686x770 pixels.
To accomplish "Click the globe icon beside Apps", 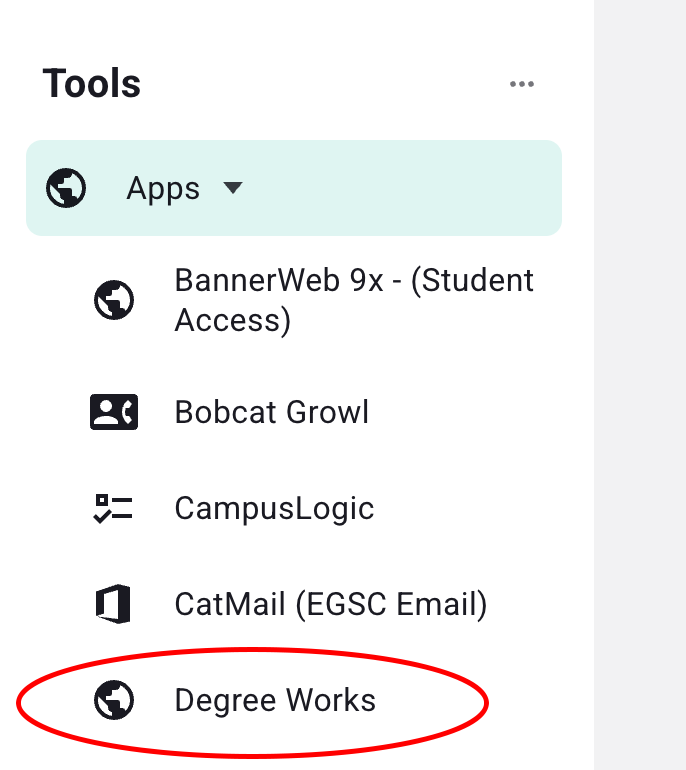I will [x=66, y=188].
